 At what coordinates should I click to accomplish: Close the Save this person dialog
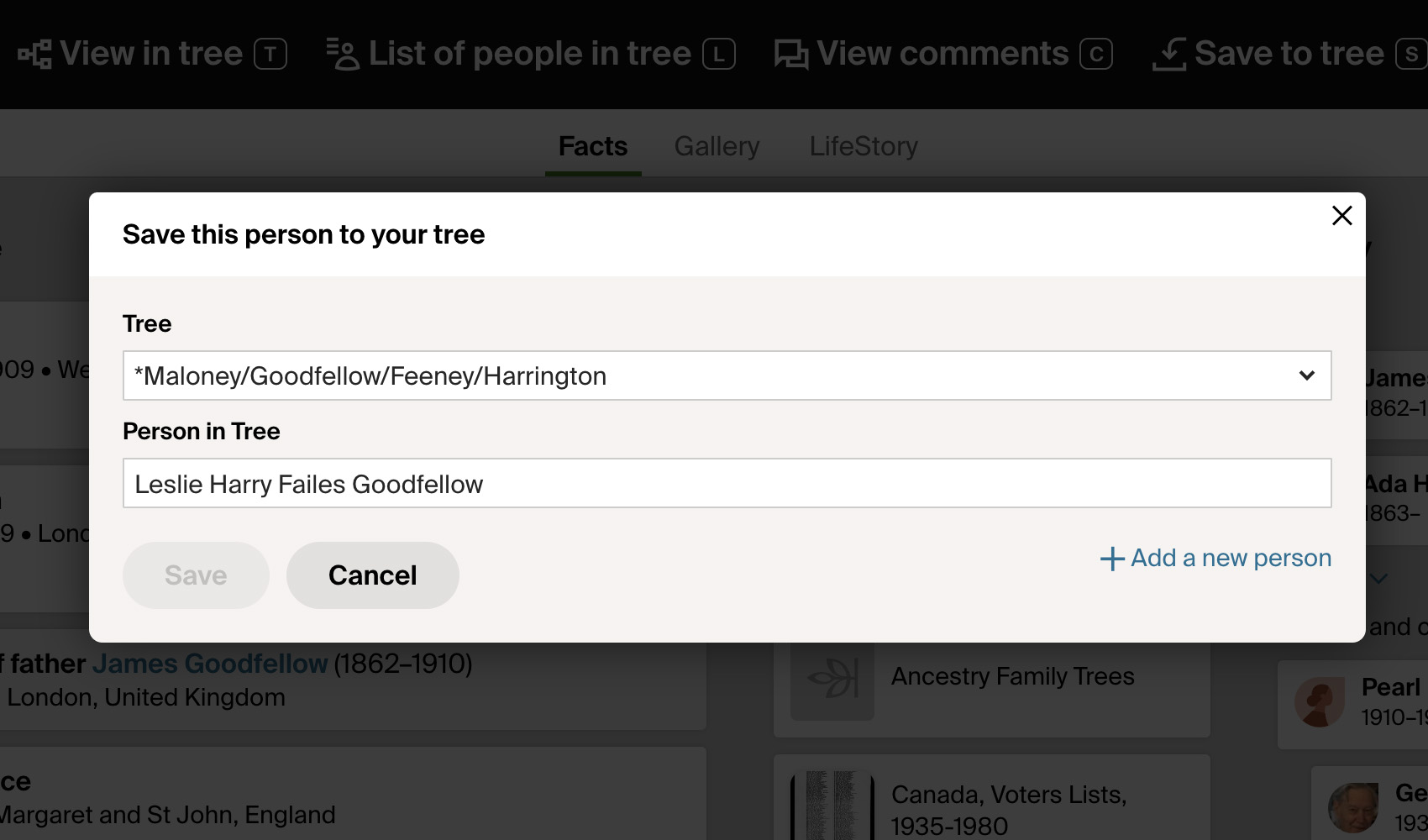tap(1341, 216)
